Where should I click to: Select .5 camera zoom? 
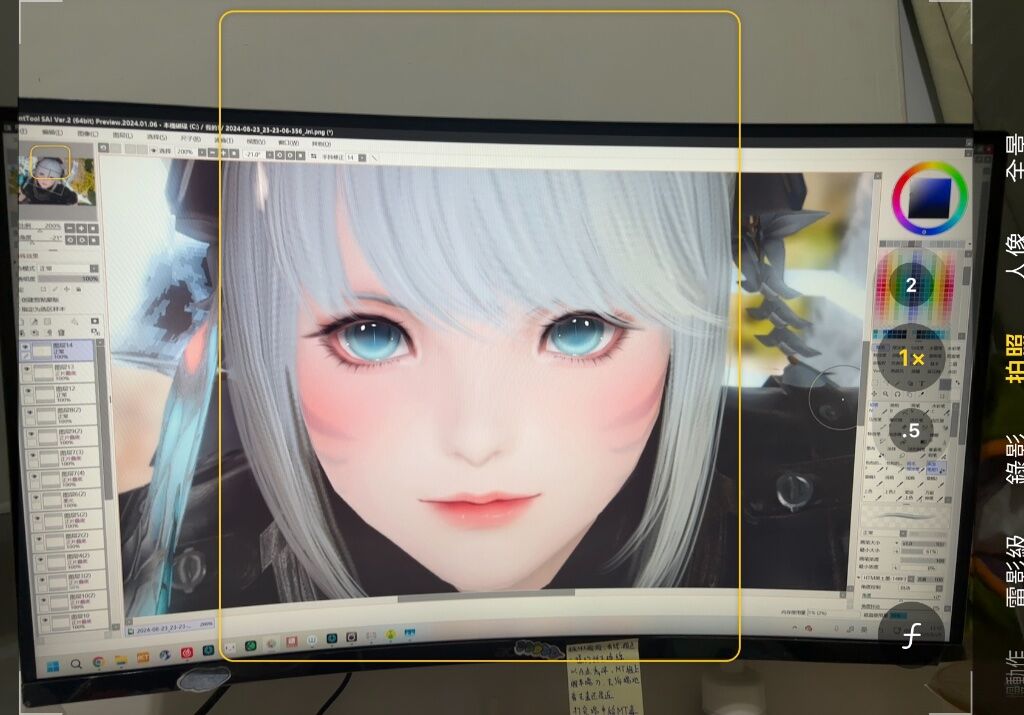click(x=911, y=430)
